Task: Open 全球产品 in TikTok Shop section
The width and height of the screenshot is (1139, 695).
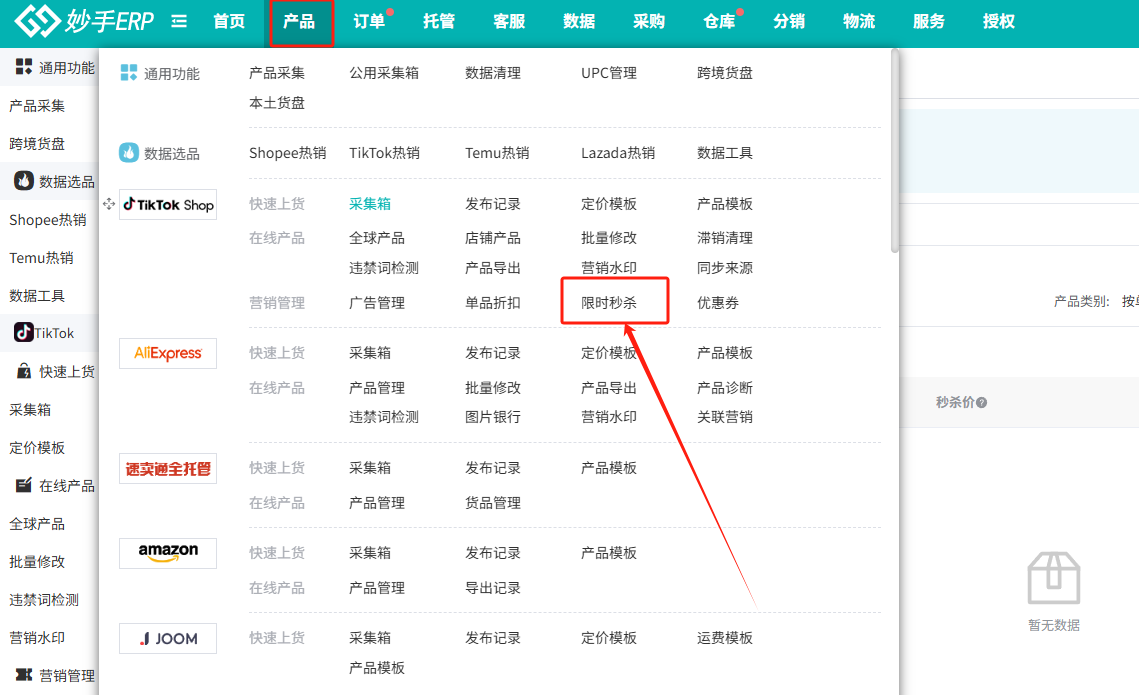Action: 376,238
